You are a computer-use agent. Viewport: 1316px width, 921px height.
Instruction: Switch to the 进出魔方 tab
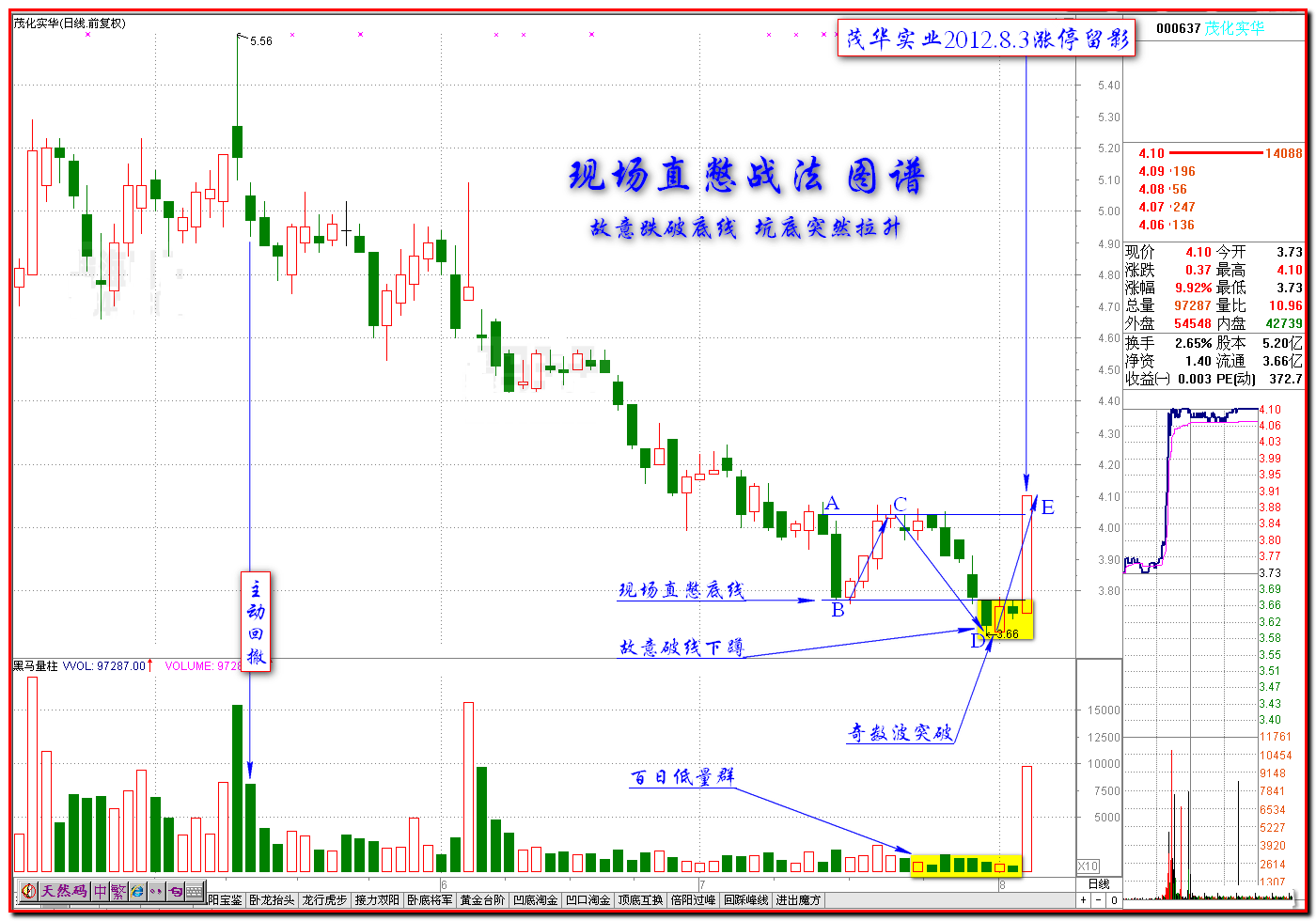[x=798, y=900]
